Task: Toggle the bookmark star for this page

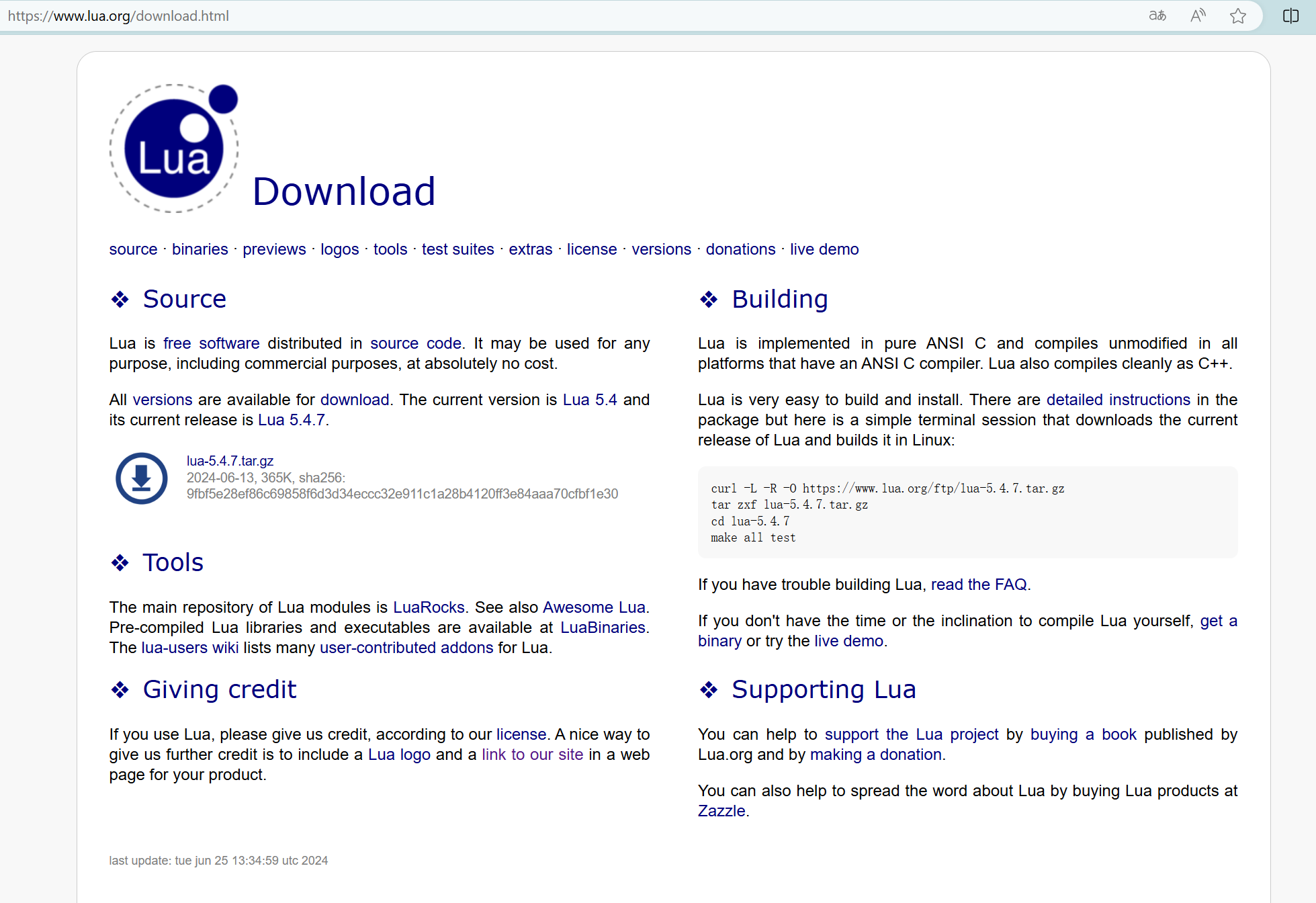Action: coord(1238,16)
